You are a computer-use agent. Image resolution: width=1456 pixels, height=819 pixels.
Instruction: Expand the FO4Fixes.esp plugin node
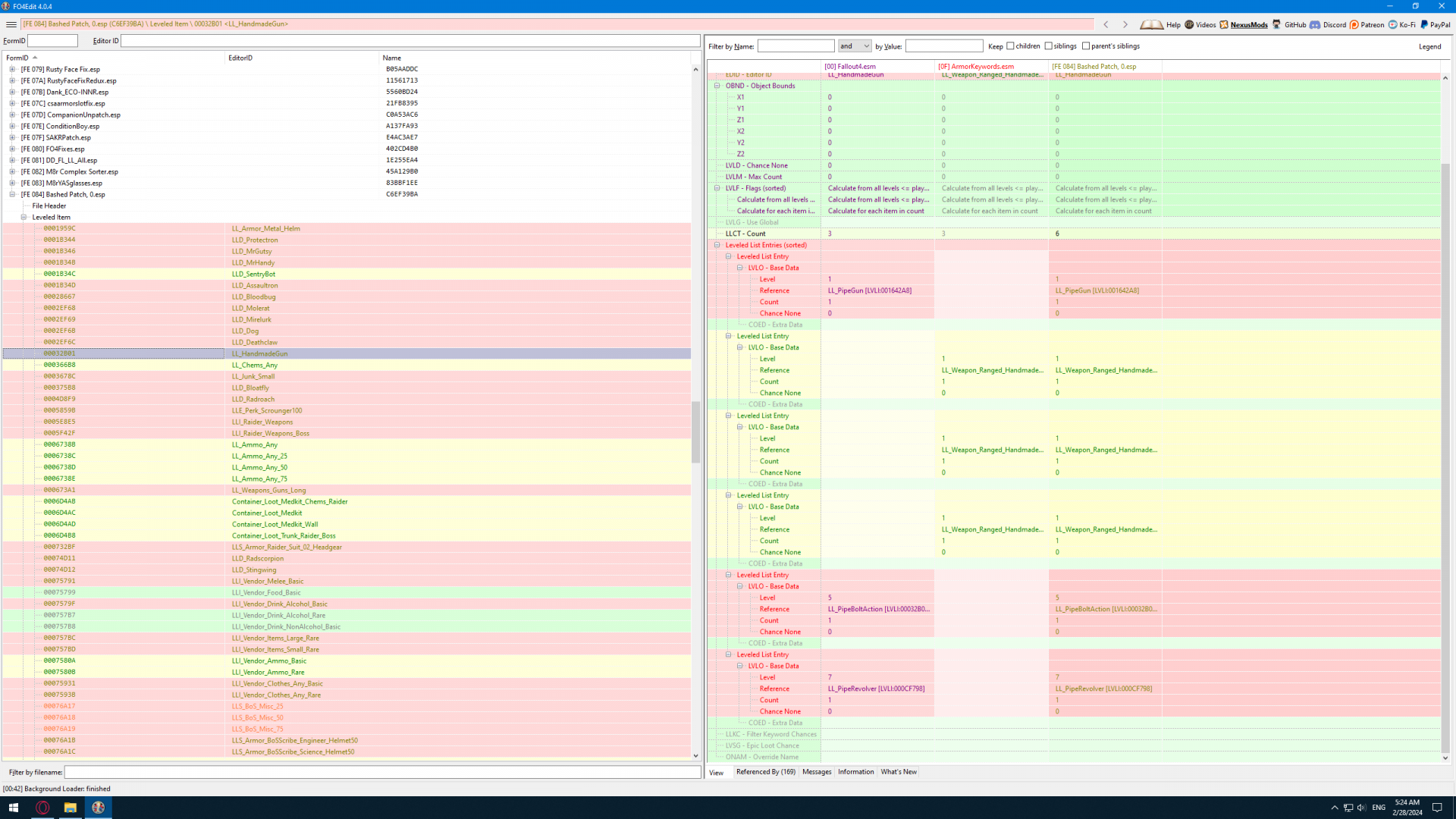[x=12, y=149]
